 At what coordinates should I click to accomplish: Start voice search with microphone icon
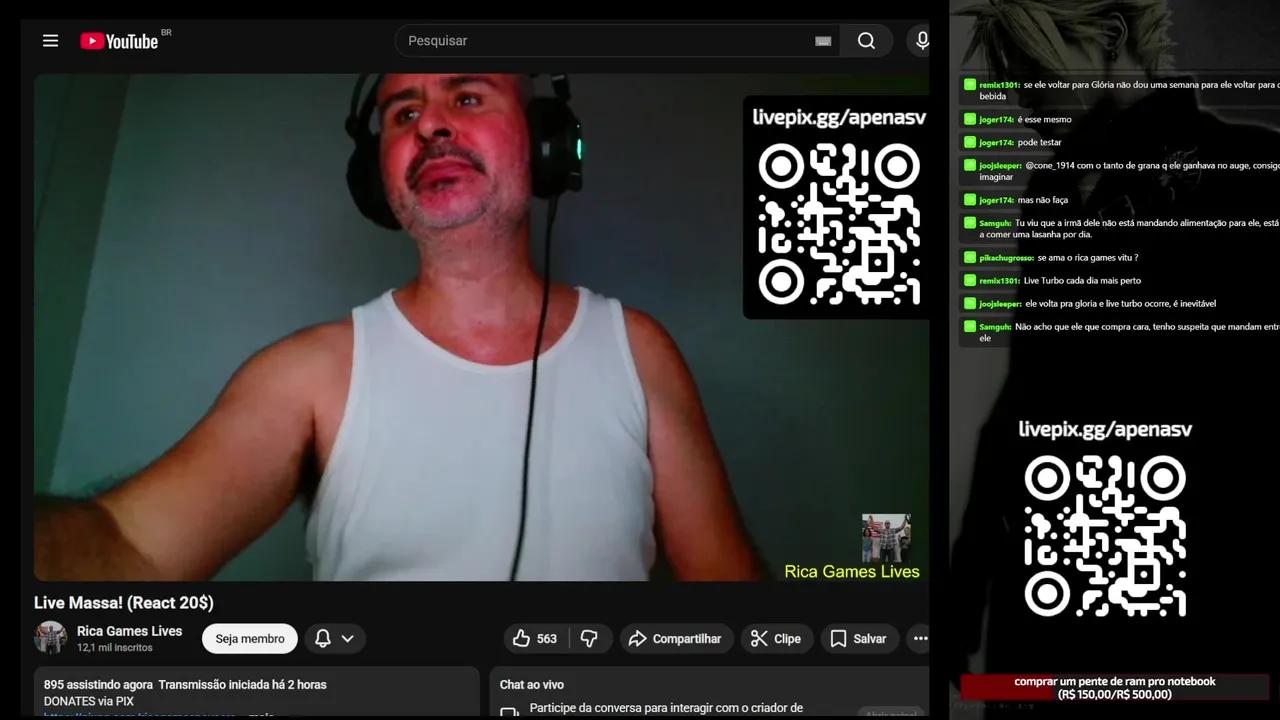920,41
